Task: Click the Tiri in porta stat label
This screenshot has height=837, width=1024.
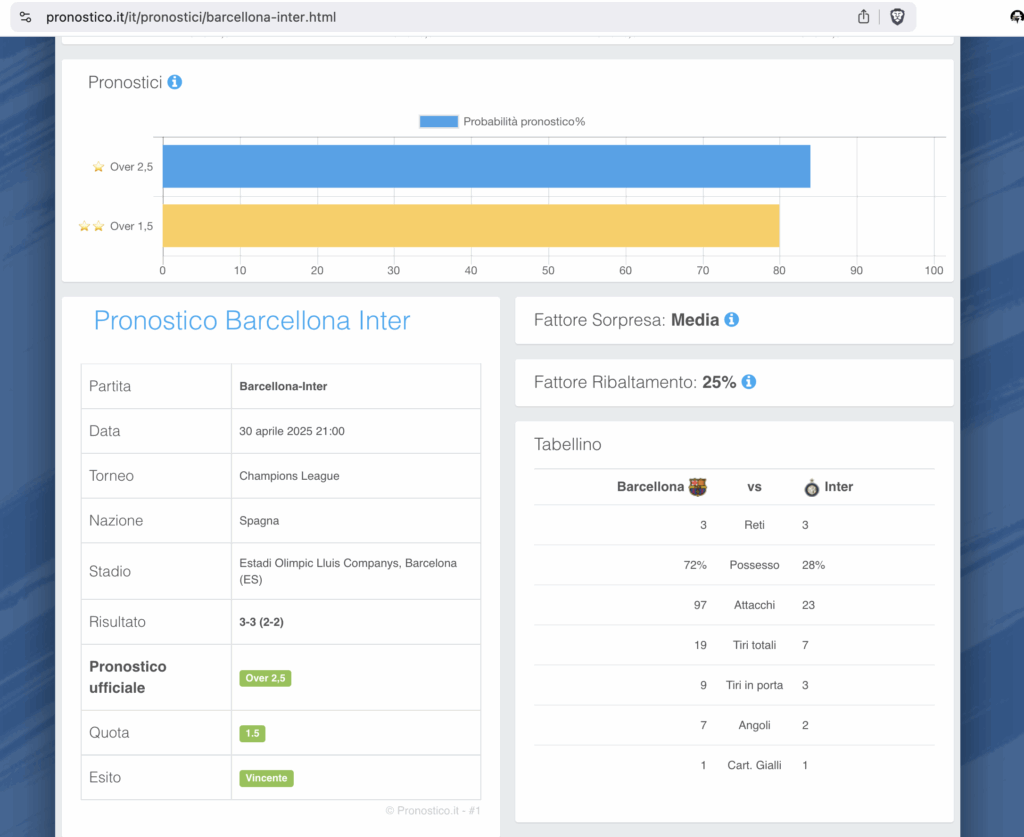Action: 754,686
